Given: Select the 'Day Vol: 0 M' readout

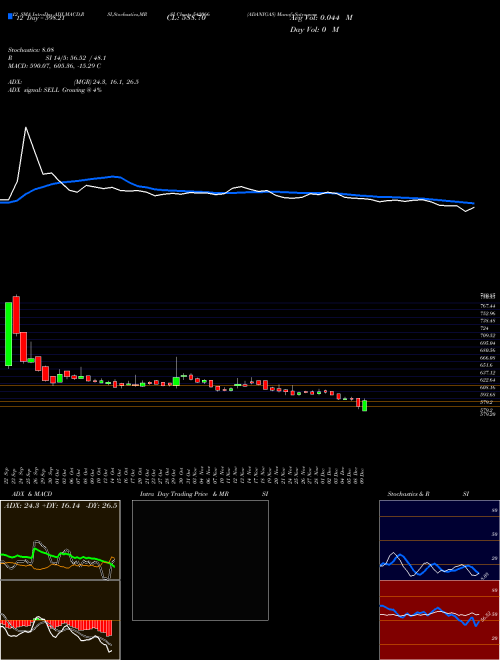Looking at the screenshot, I should point(314,30).
